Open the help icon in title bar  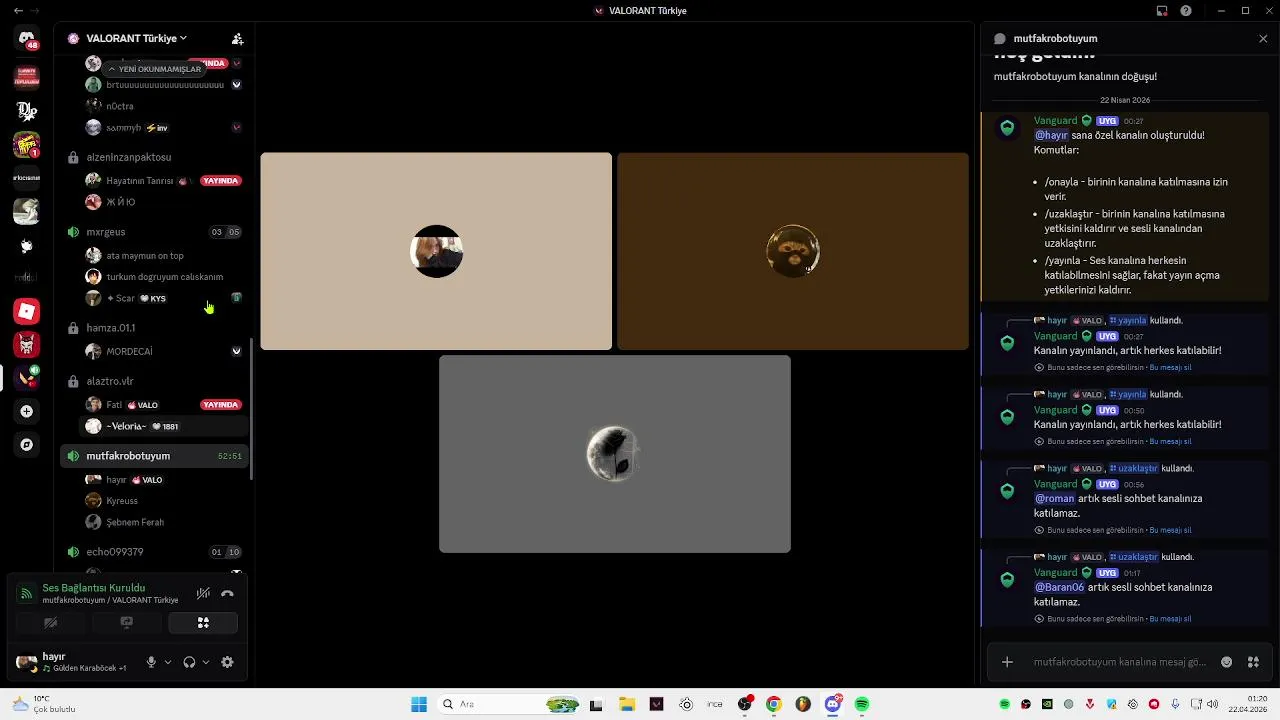click(1186, 11)
